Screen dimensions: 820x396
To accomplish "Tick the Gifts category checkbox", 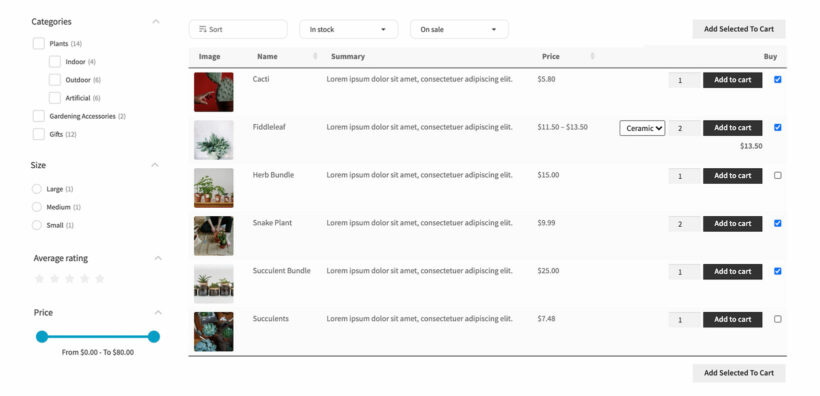I will pyautogui.click(x=39, y=134).
